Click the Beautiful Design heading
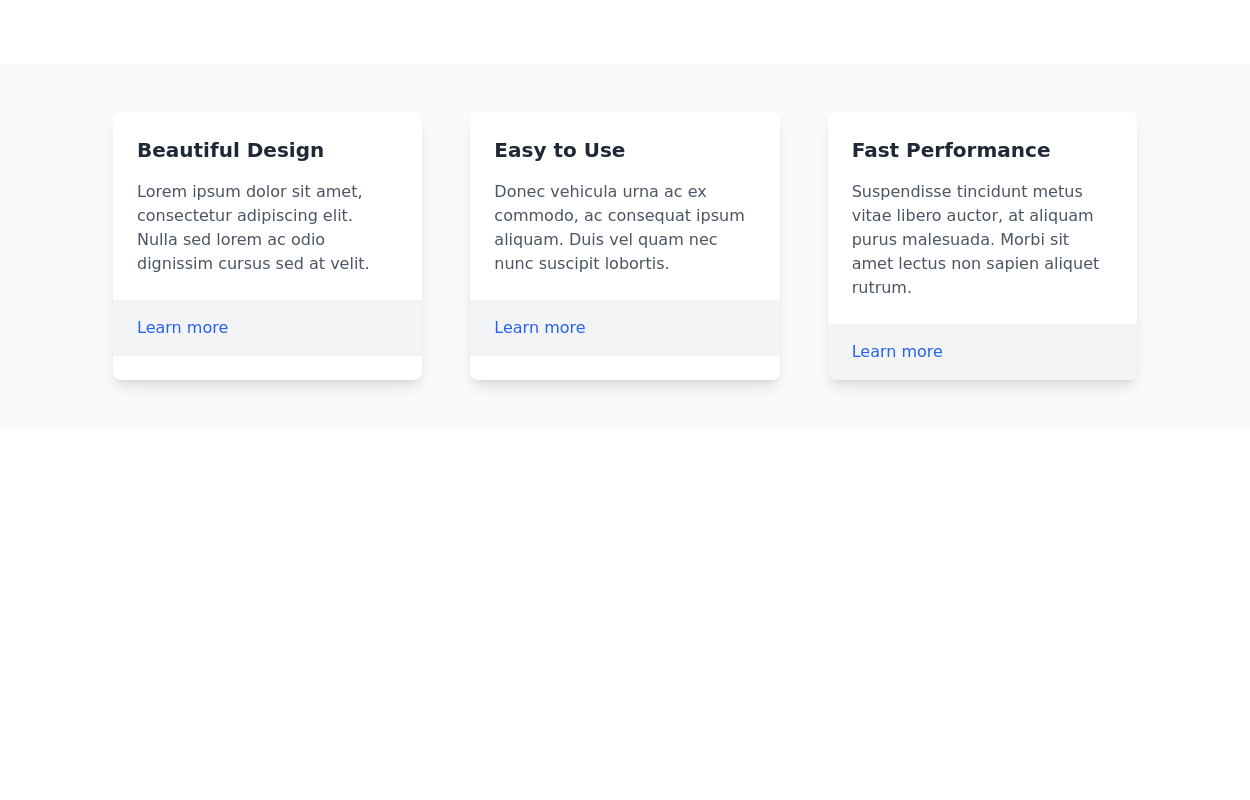1250x800 pixels. [230, 150]
